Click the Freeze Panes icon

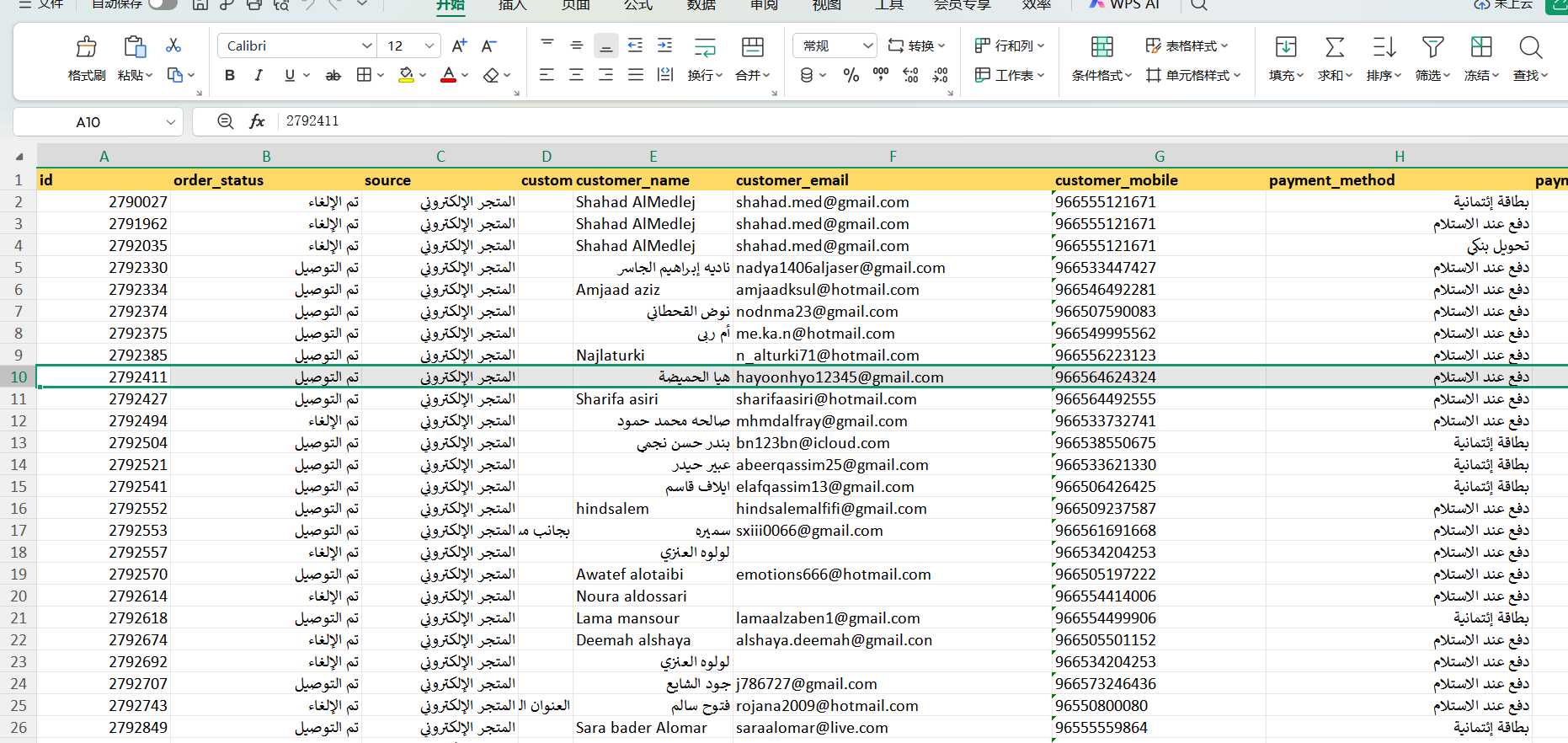pyautogui.click(x=1481, y=46)
